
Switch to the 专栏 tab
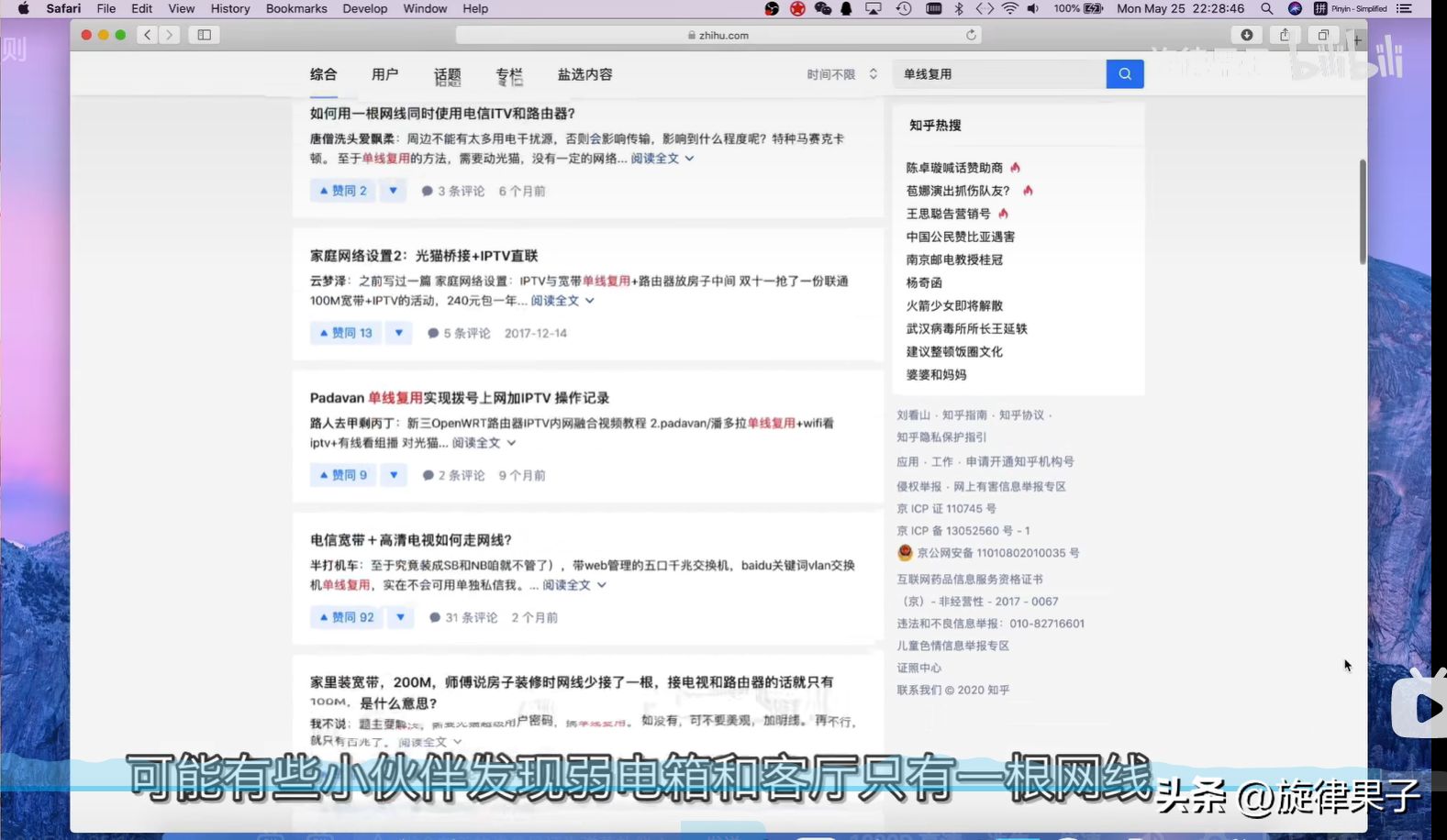pyautogui.click(x=509, y=76)
